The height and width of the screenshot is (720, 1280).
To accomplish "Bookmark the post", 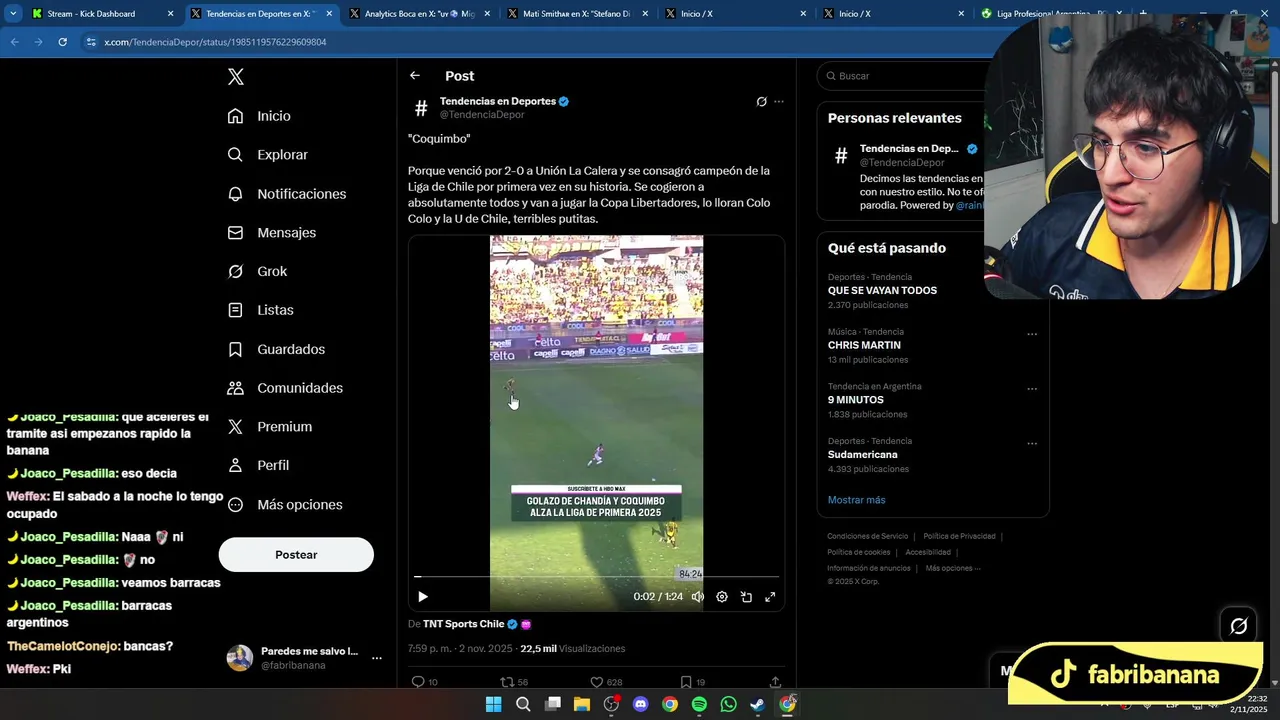I will (686, 682).
